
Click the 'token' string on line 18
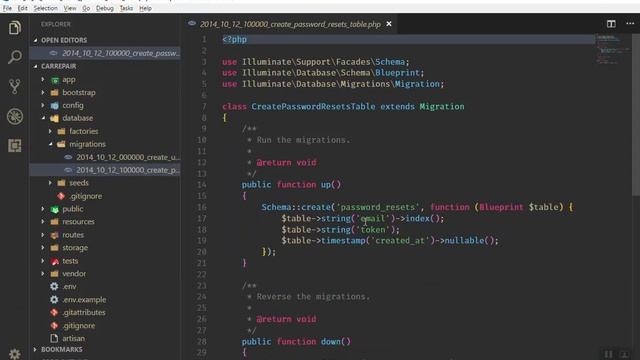[x=373, y=229]
